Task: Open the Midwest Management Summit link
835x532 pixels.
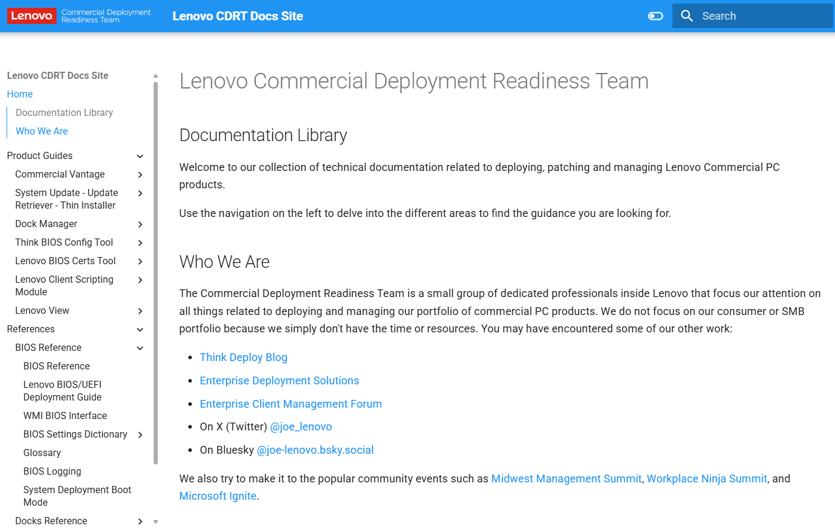Action: click(x=566, y=479)
